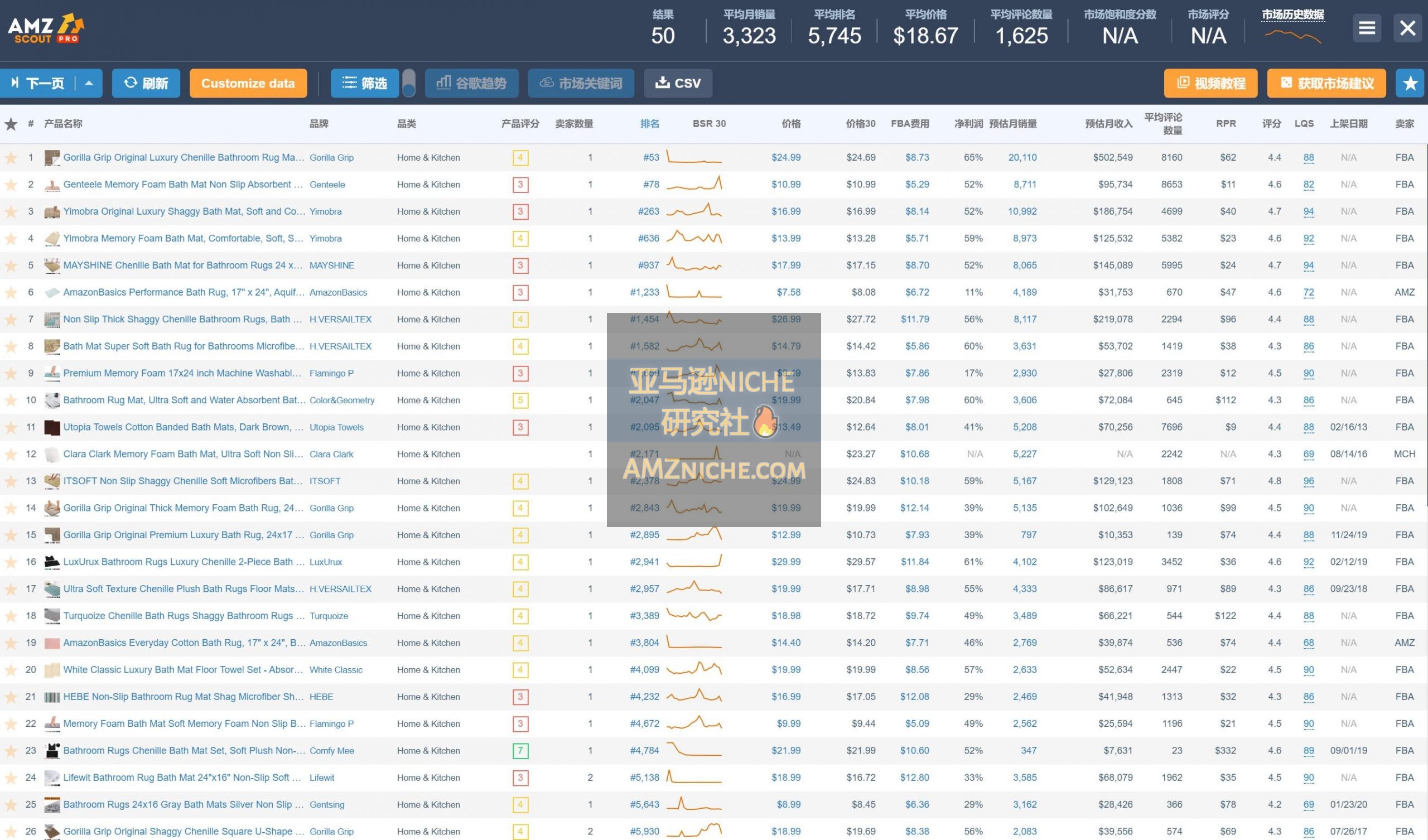1428x840 pixels.
Task: Sort by 价格 column header
Action: click(791, 124)
